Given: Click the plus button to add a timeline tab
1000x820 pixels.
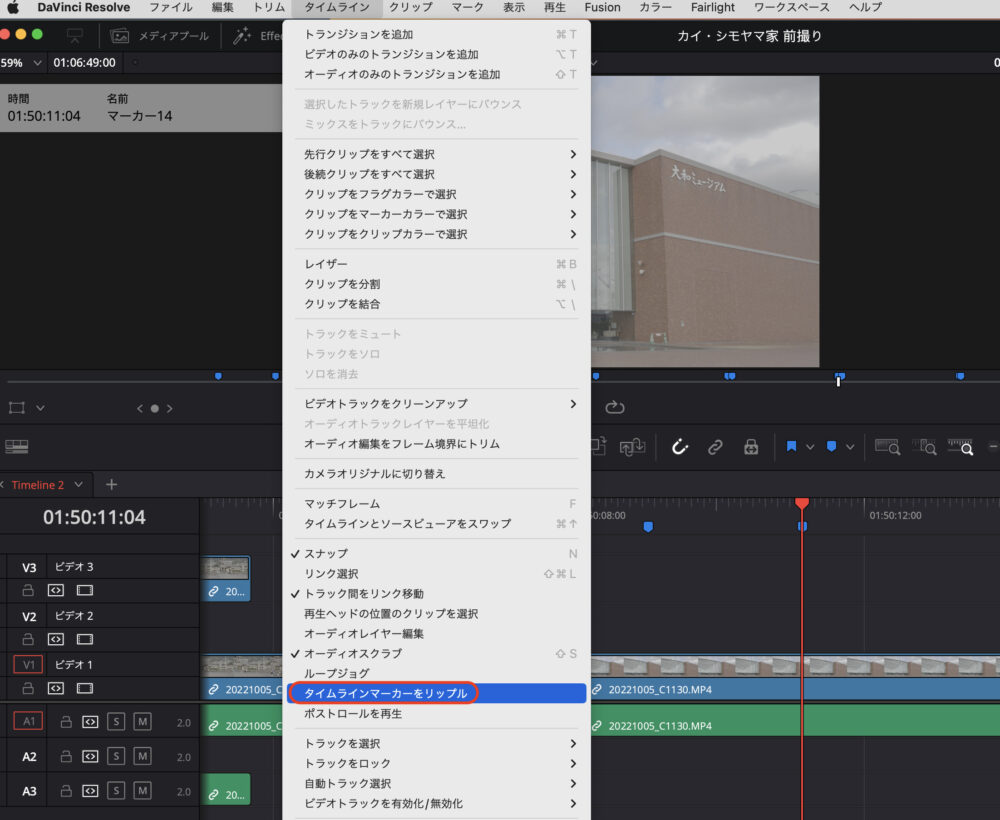Looking at the screenshot, I should coord(111,484).
